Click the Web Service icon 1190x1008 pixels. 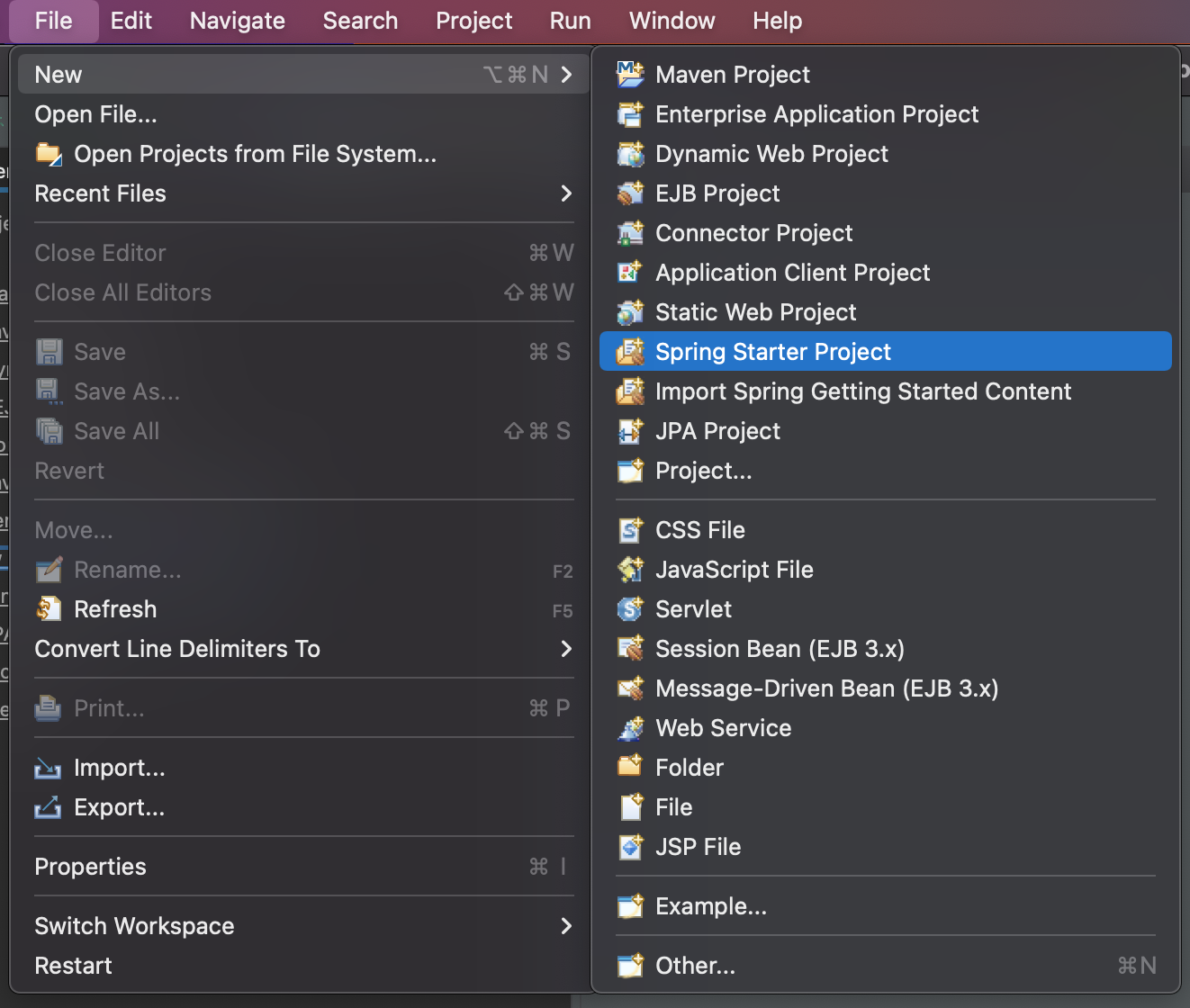coord(630,727)
